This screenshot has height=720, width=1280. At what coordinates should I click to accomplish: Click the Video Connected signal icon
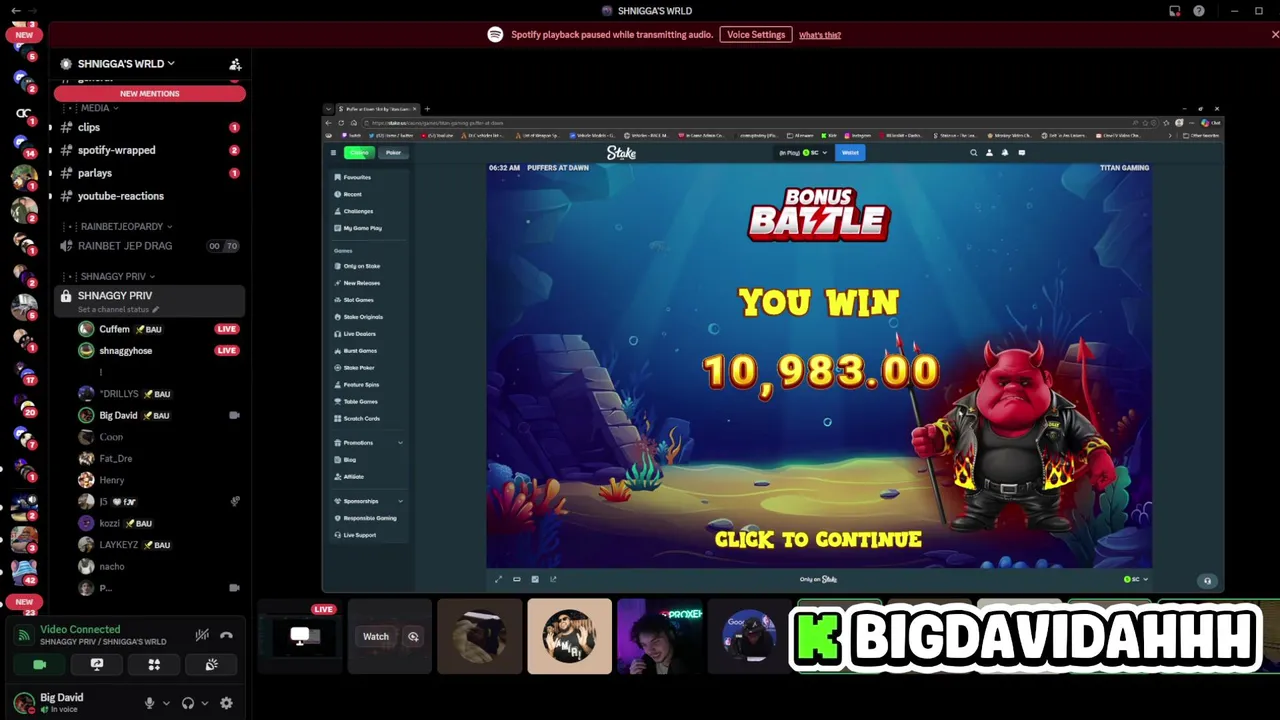click(23, 635)
